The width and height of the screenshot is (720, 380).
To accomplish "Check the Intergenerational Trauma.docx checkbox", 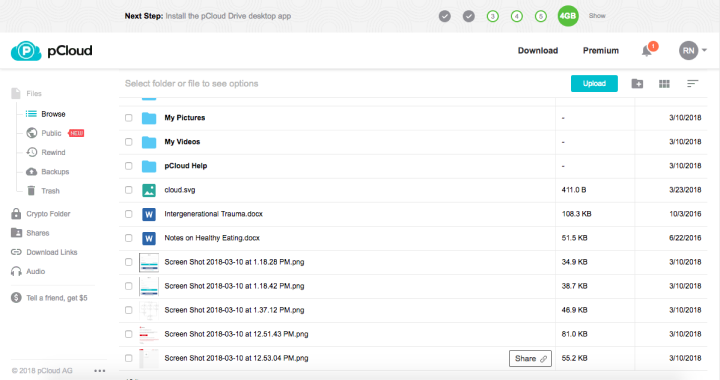I will [129, 214].
